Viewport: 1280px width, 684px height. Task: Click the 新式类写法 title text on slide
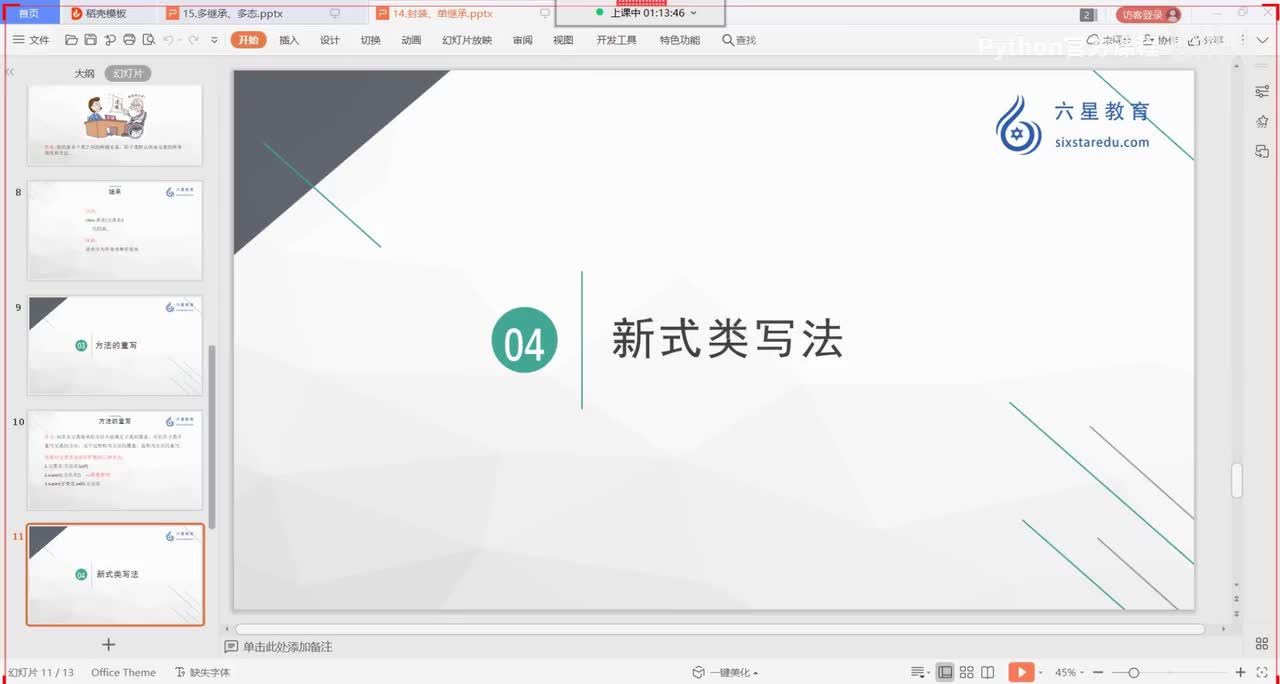pos(727,339)
